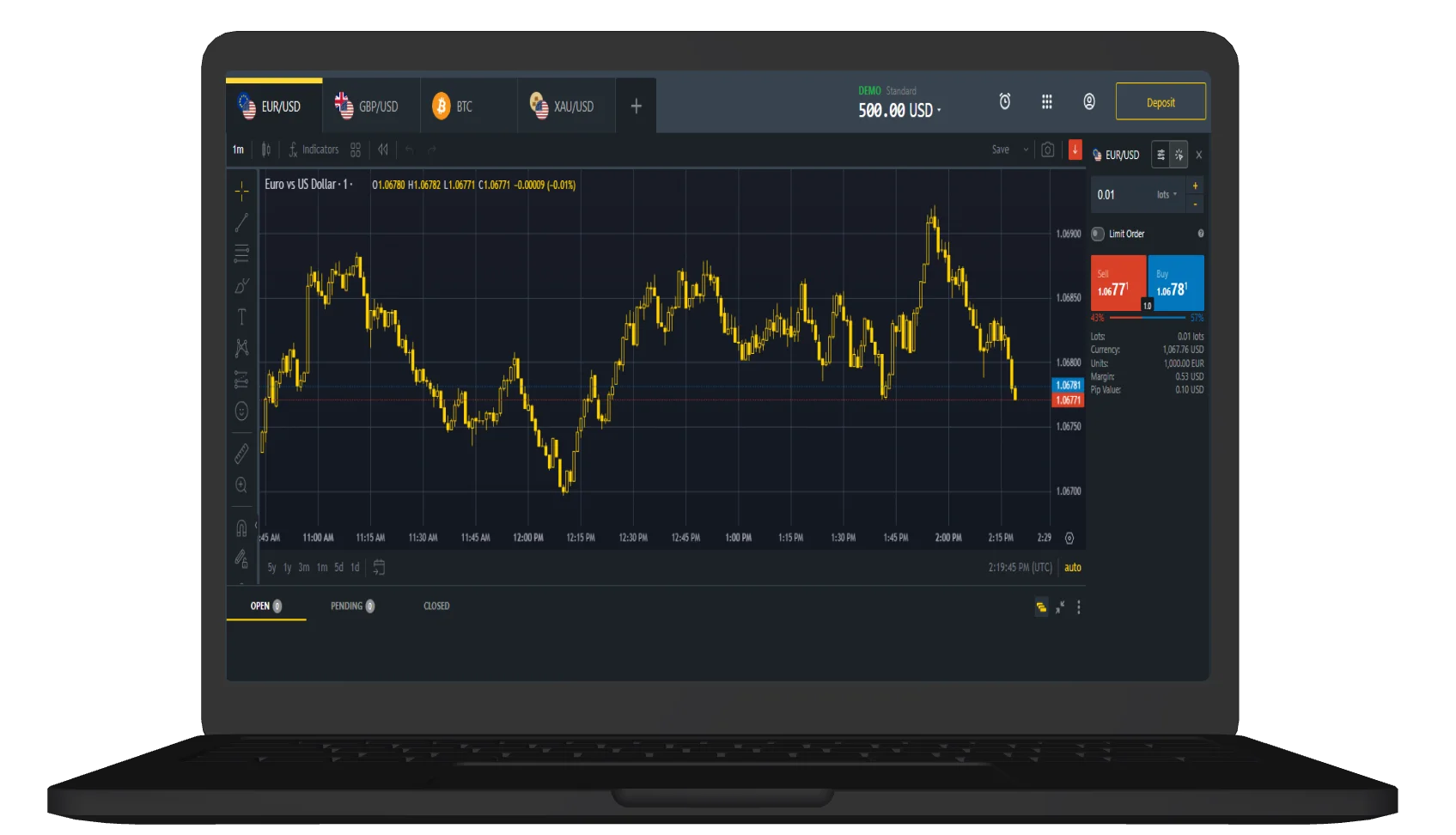The image size is (1456, 835).
Task: Activate the zoom in tool
Action: (241, 485)
